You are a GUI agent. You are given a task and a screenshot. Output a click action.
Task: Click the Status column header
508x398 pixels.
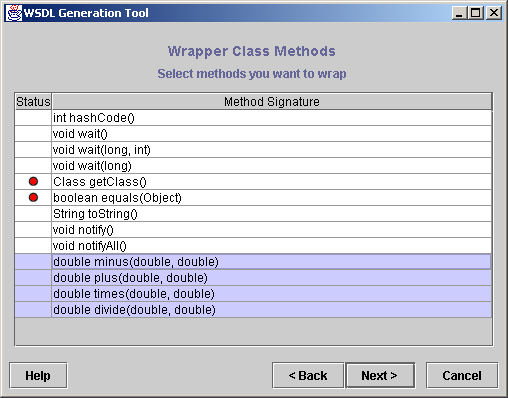pyautogui.click(x=33, y=102)
